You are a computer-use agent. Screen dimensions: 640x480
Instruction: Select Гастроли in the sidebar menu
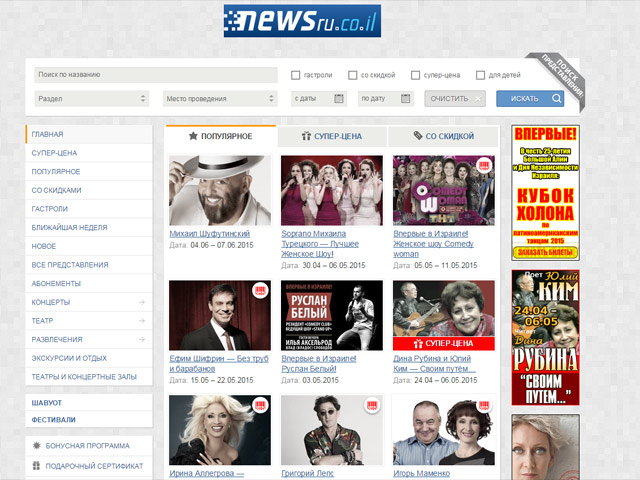point(89,209)
